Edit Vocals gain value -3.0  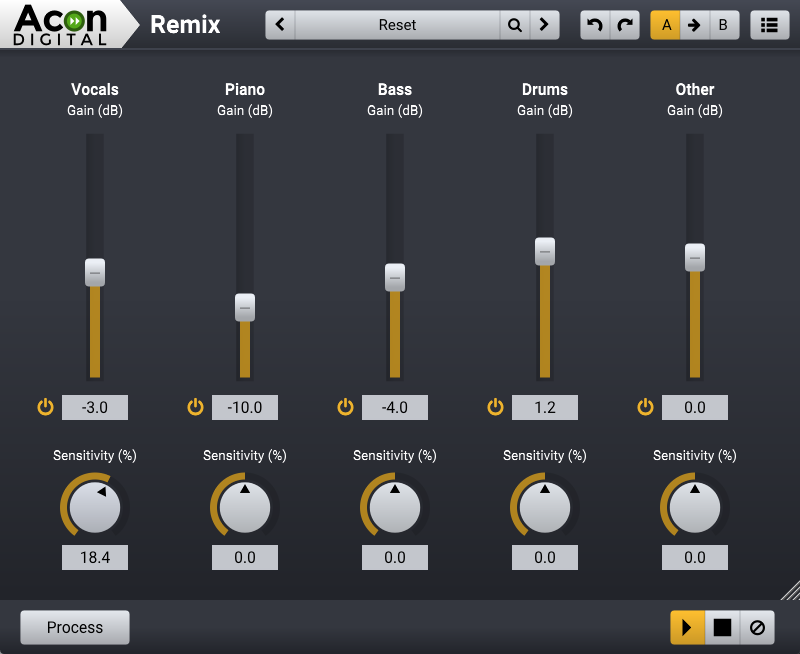point(95,407)
